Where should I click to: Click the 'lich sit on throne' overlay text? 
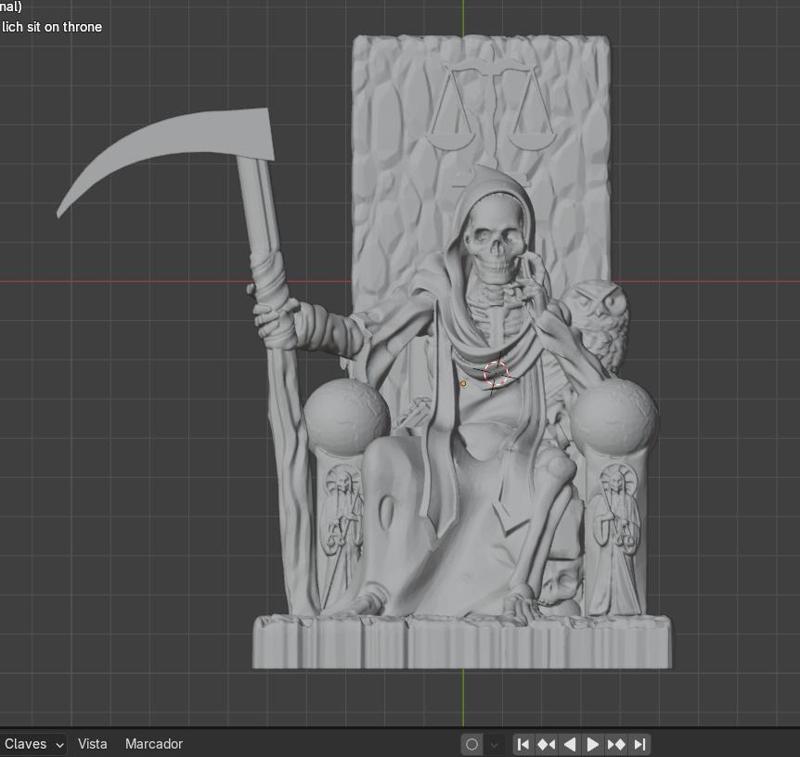pyautogui.click(x=52, y=27)
